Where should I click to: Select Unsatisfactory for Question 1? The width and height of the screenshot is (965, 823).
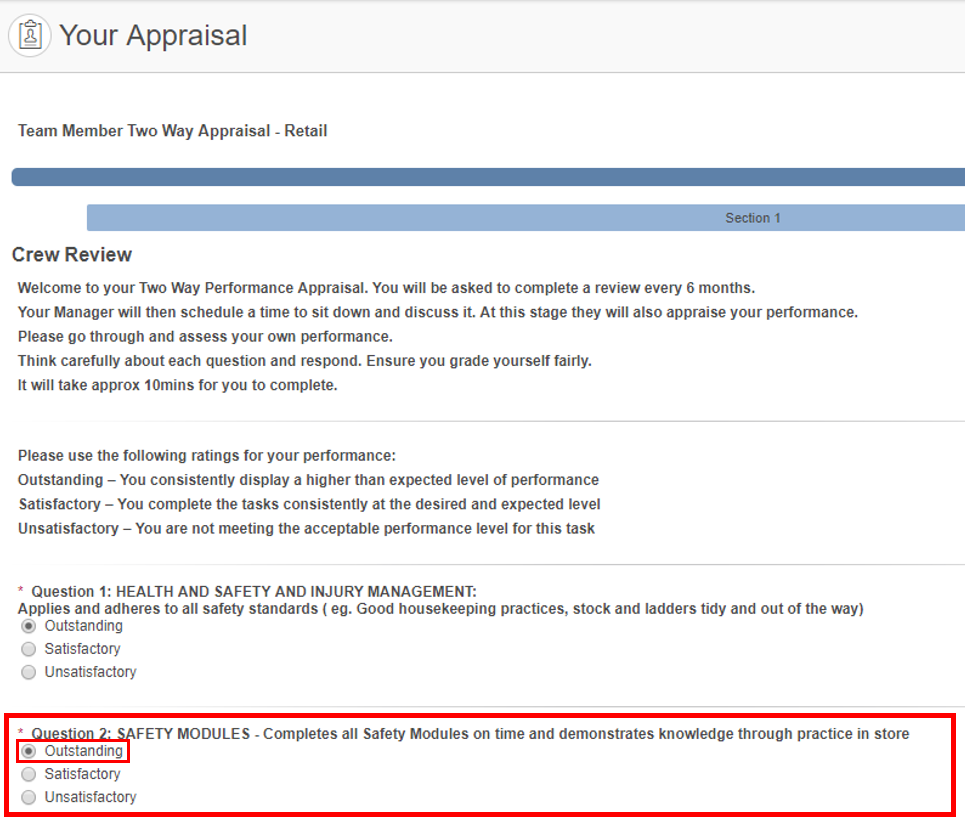pyautogui.click(x=28, y=671)
